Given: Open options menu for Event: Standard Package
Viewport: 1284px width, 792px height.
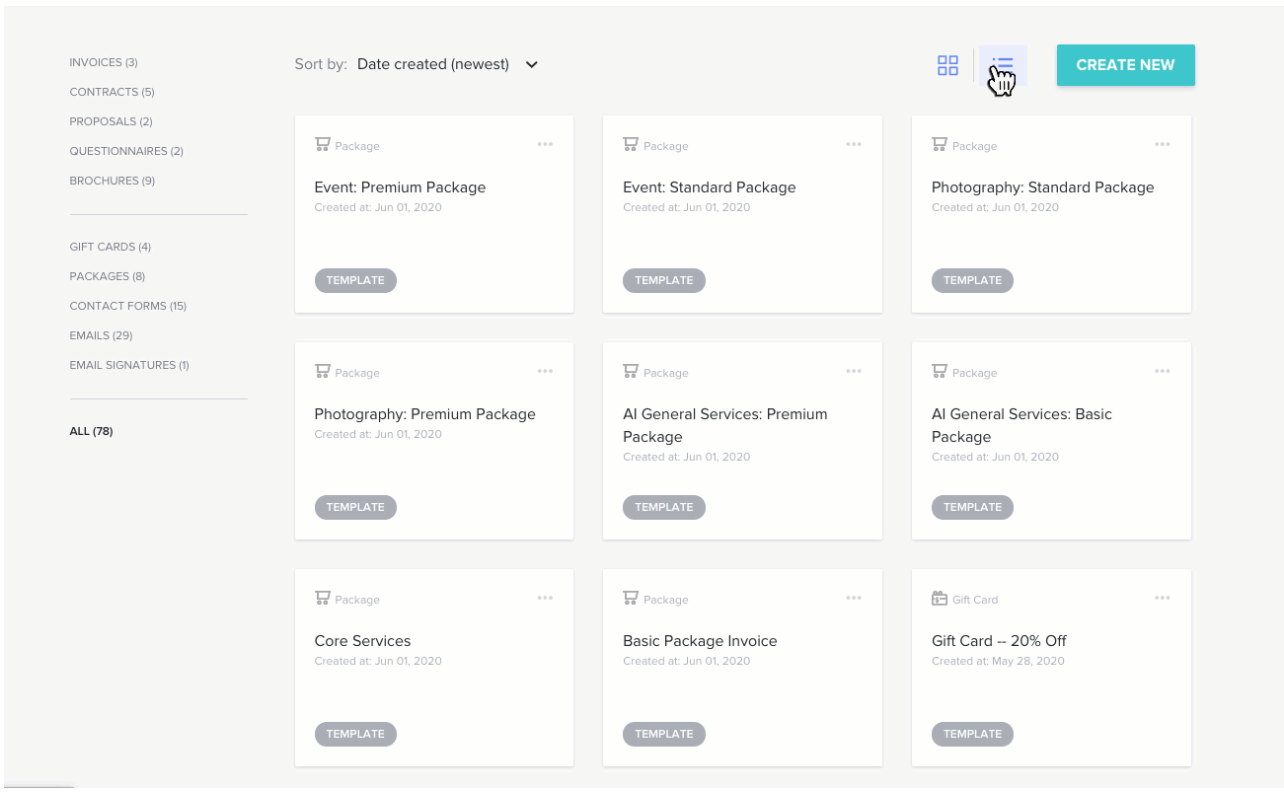Looking at the screenshot, I should tap(853, 144).
